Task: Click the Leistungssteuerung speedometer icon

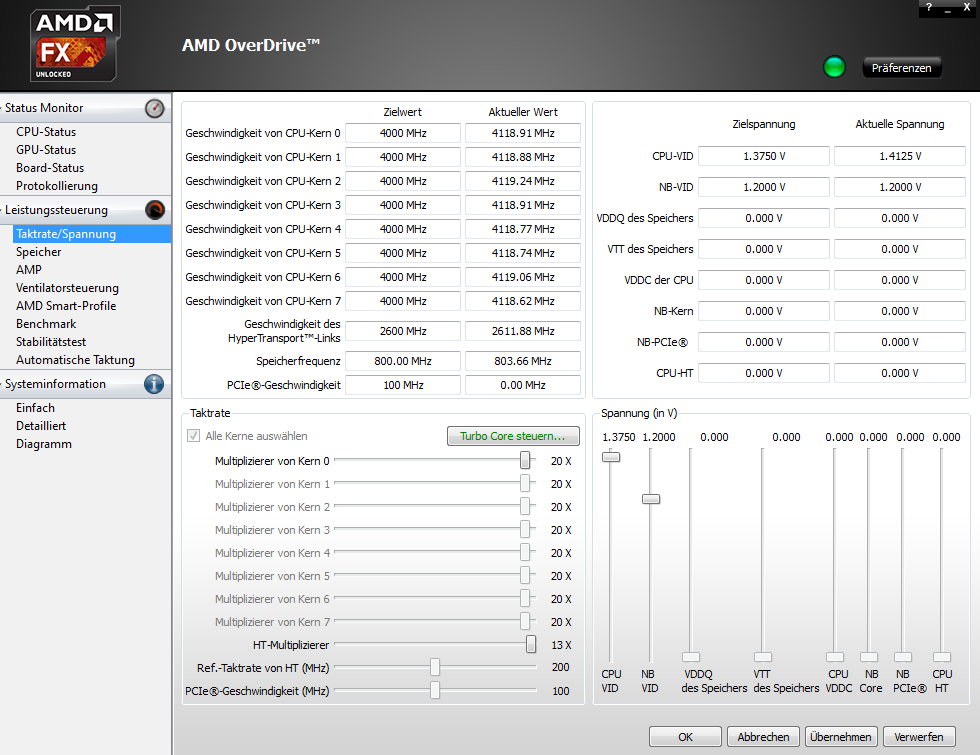Action: tap(154, 210)
